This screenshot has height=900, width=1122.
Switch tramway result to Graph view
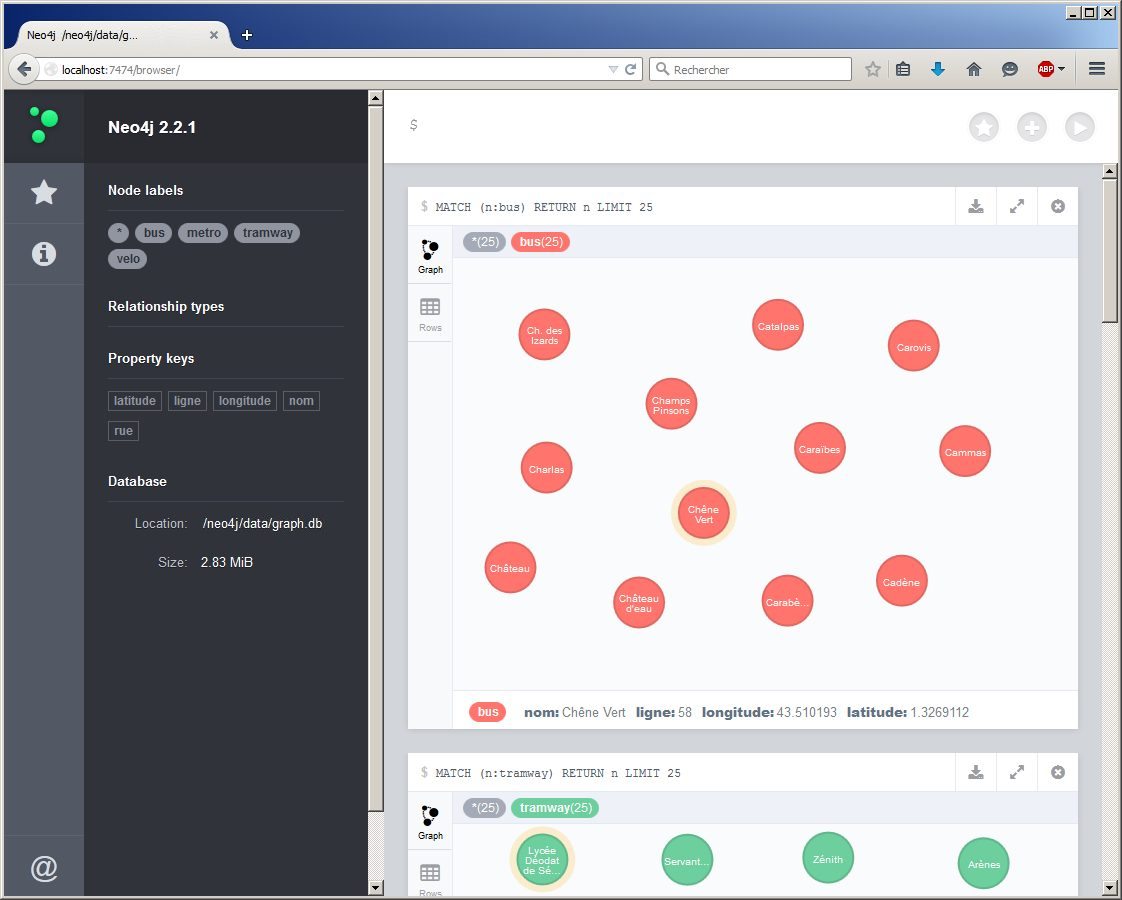tap(430, 822)
